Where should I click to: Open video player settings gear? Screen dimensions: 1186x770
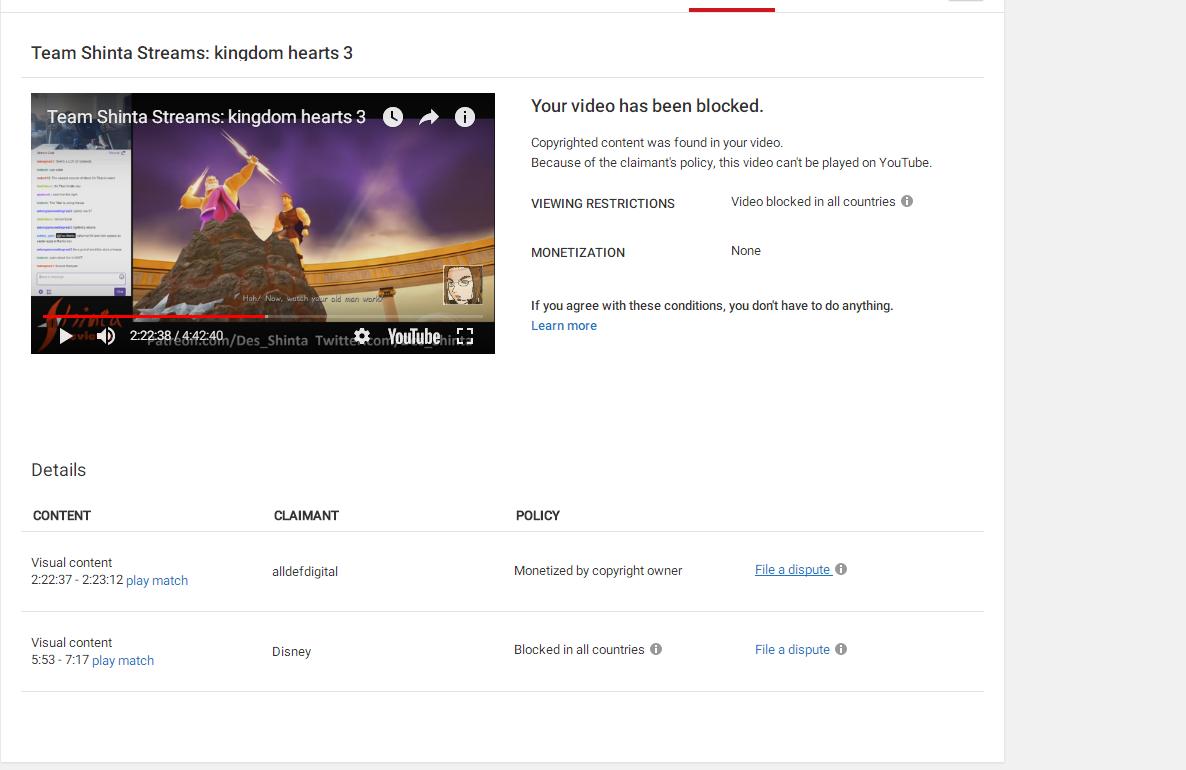362,336
